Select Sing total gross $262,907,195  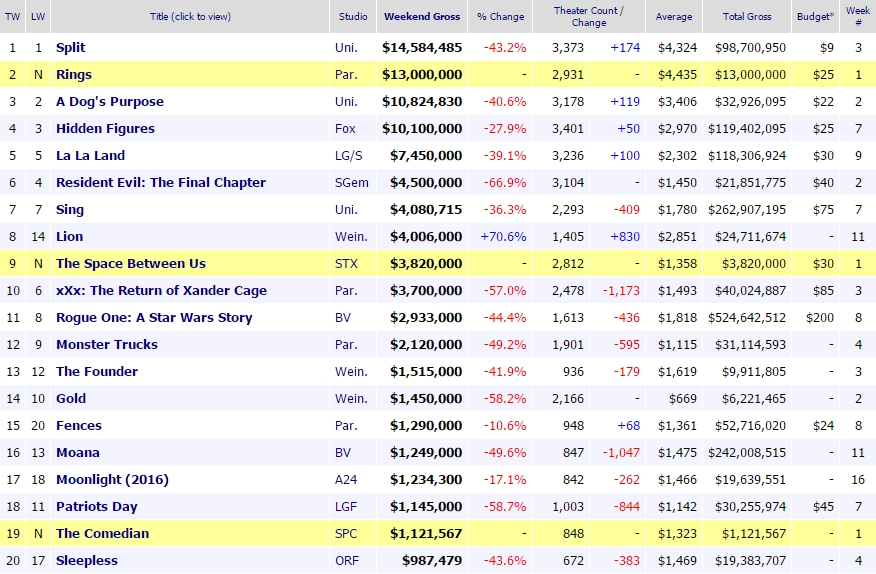[747, 210]
